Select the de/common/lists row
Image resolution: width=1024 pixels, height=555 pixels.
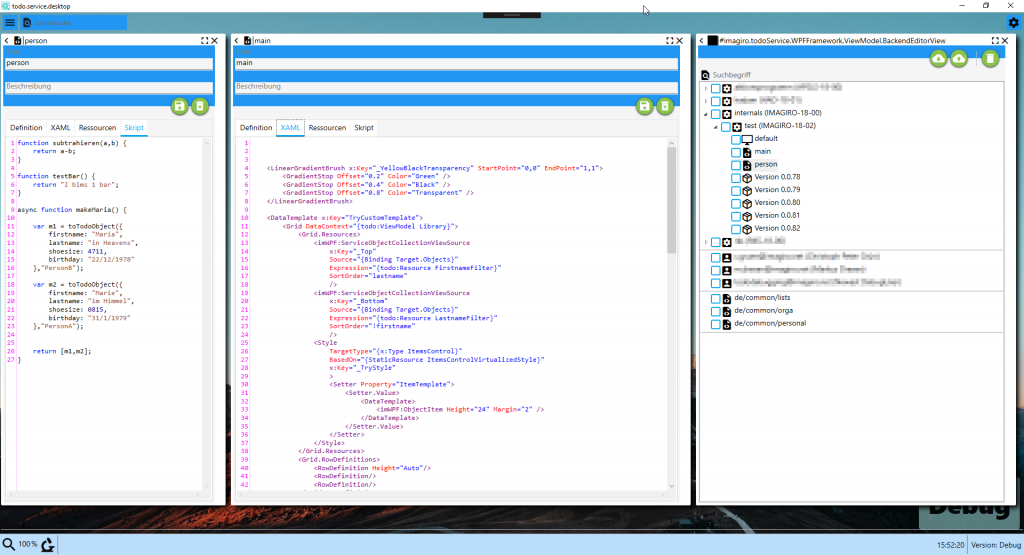point(762,298)
